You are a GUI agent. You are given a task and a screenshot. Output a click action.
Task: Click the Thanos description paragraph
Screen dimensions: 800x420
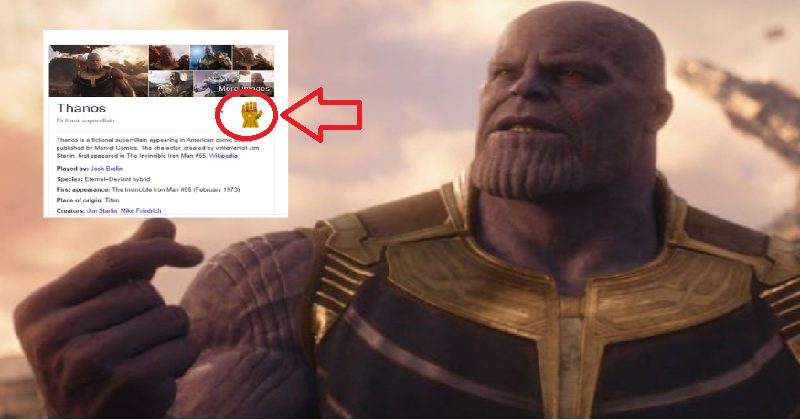click(159, 147)
